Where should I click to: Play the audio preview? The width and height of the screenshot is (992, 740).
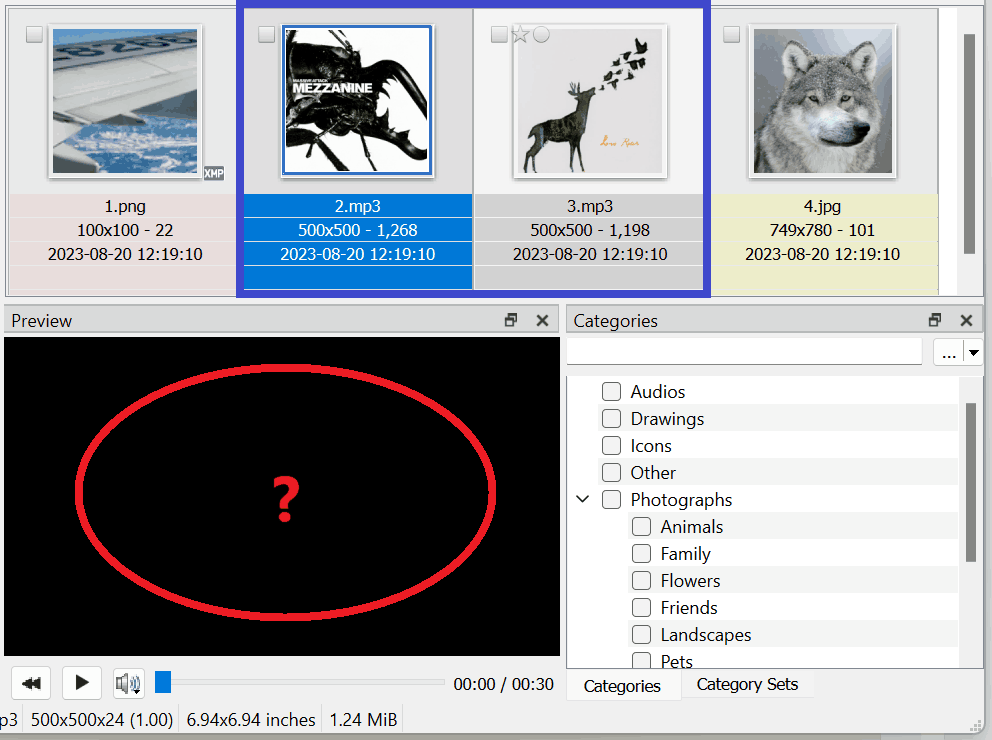click(82, 683)
